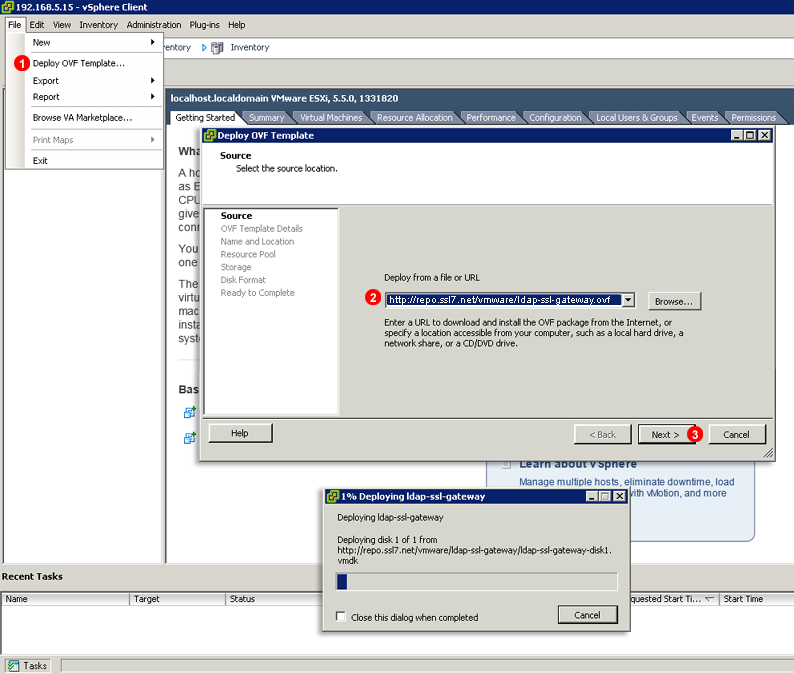Click the Deploy OVF dialog resize grip
This screenshot has width=794, height=674.
(768, 453)
